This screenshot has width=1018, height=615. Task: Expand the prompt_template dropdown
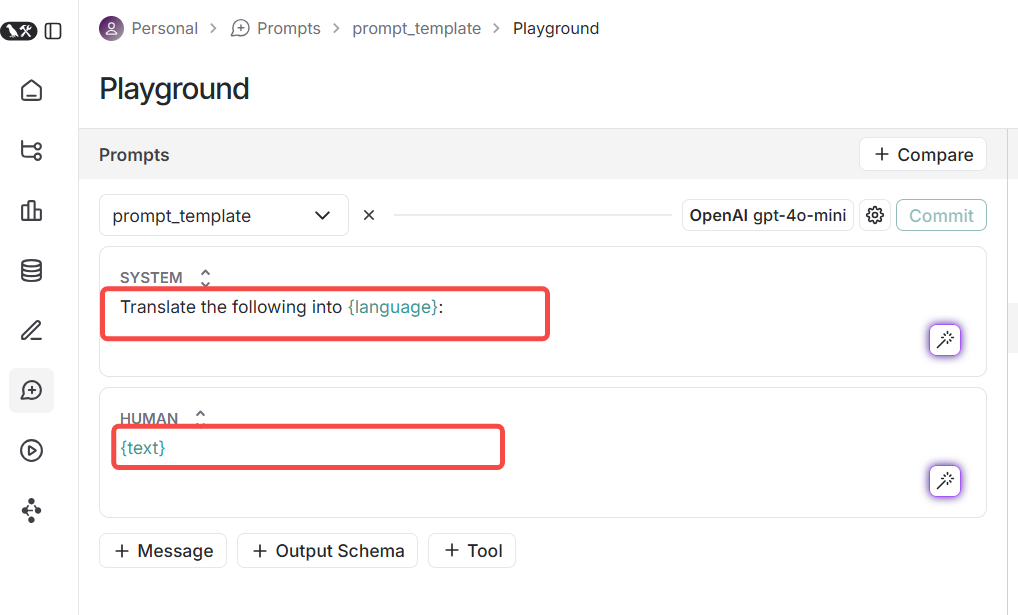click(224, 216)
